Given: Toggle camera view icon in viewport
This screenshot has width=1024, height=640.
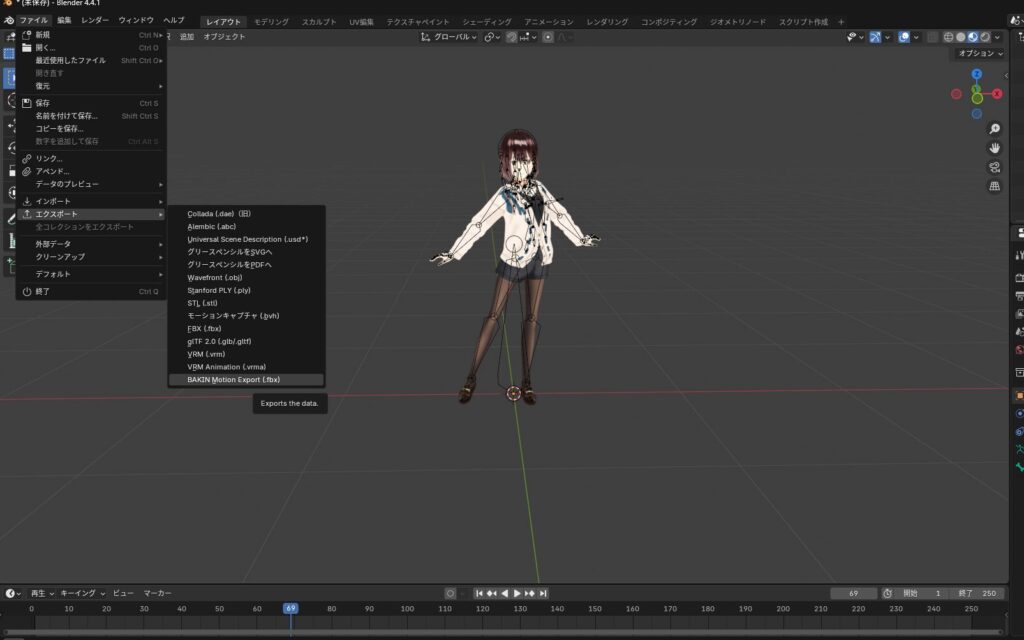Looking at the screenshot, I should point(994,167).
